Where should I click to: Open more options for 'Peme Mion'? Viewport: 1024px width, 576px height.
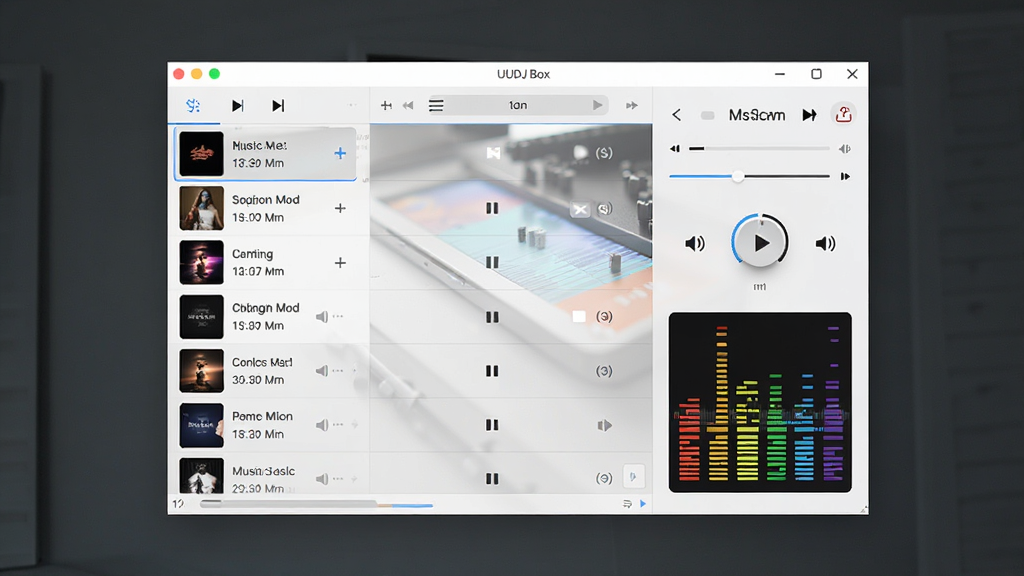coord(338,424)
